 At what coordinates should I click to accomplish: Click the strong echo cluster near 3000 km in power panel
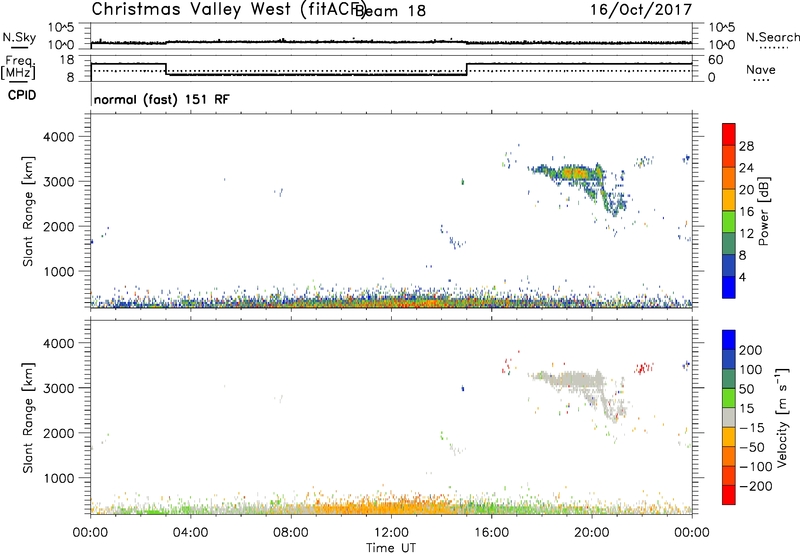(577, 174)
